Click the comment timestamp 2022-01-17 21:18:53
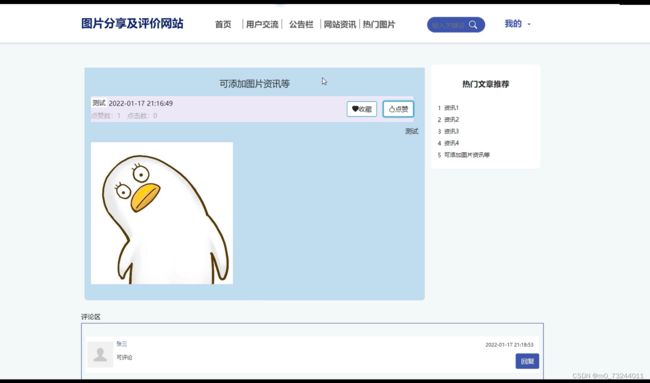This screenshot has width=650, height=383. (509, 345)
